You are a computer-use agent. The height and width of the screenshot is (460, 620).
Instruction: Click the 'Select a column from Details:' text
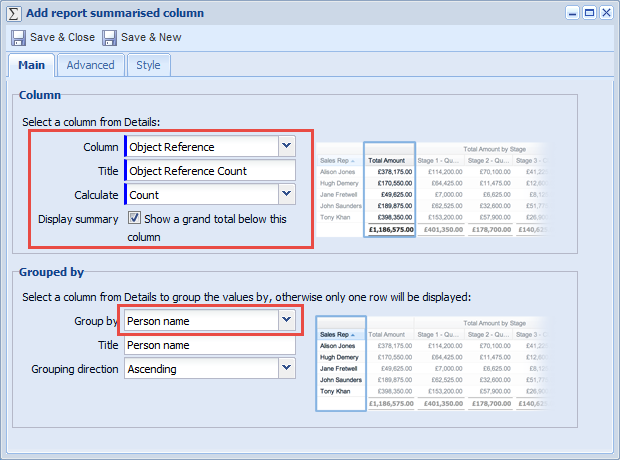coord(91,122)
